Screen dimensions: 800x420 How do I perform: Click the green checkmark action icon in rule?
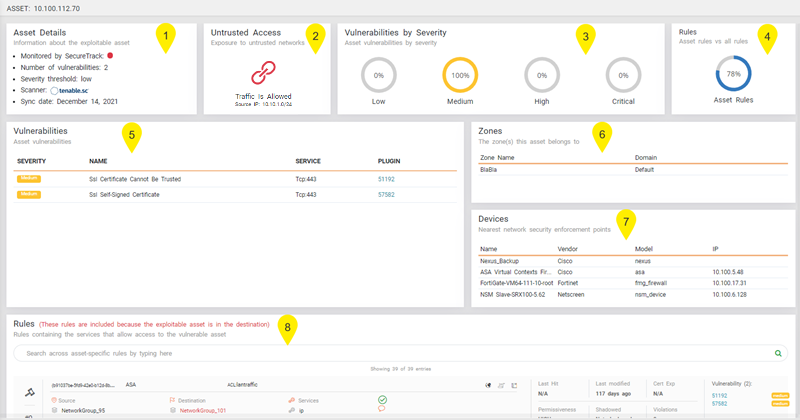click(x=382, y=399)
